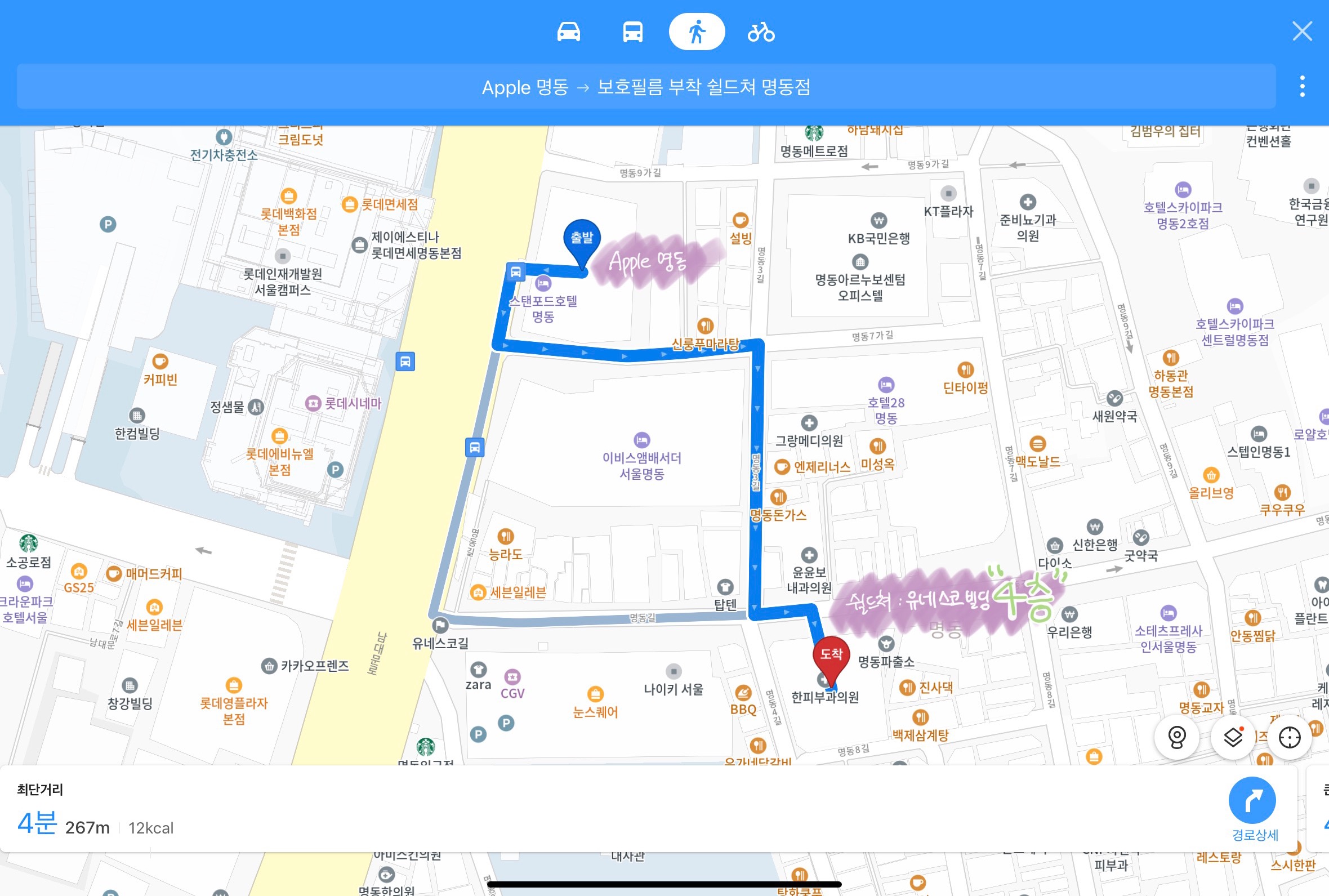The height and width of the screenshot is (896, 1329).
Task: Switch to car directions mode
Action: click(x=569, y=32)
